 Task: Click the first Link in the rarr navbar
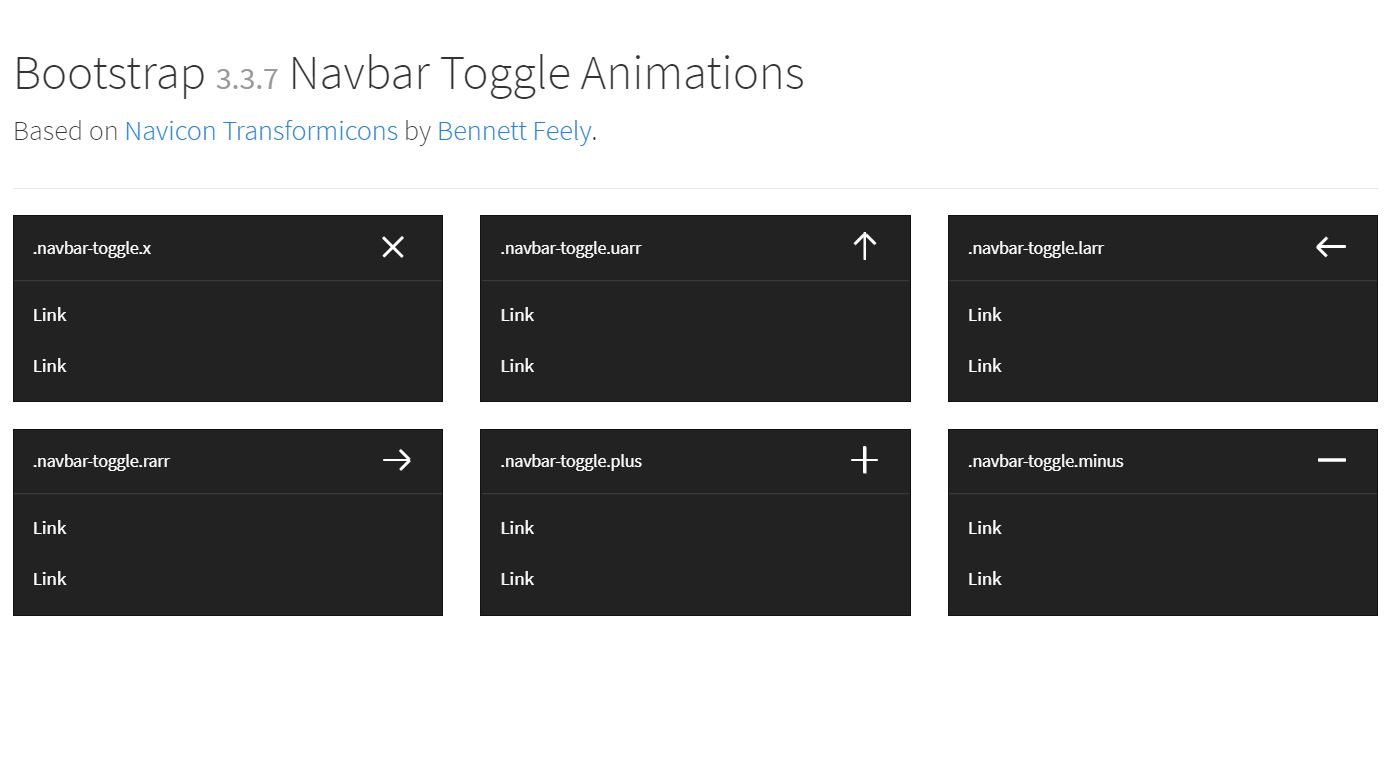click(49, 527)
